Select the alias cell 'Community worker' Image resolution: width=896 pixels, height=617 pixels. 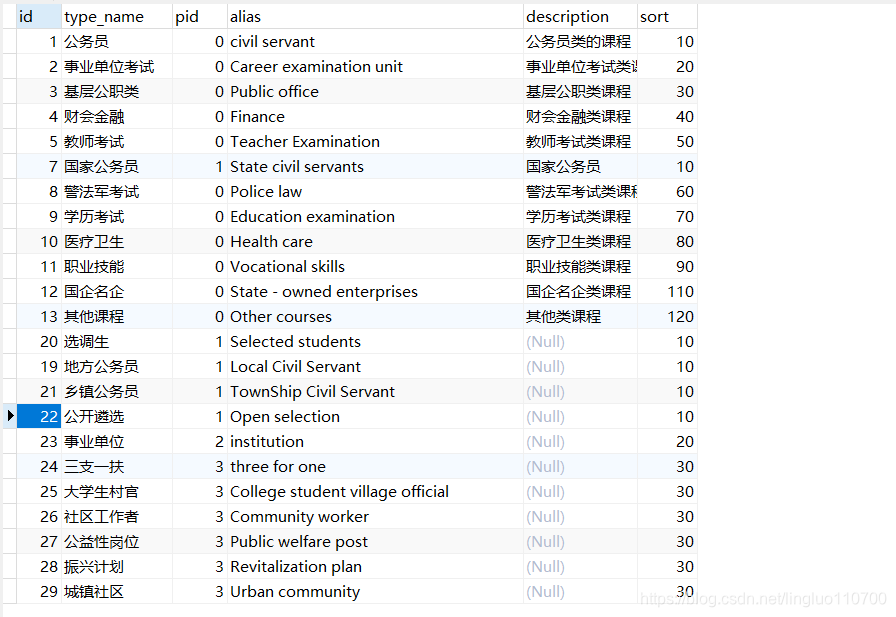pyautogui.click(x=375, y=516)
